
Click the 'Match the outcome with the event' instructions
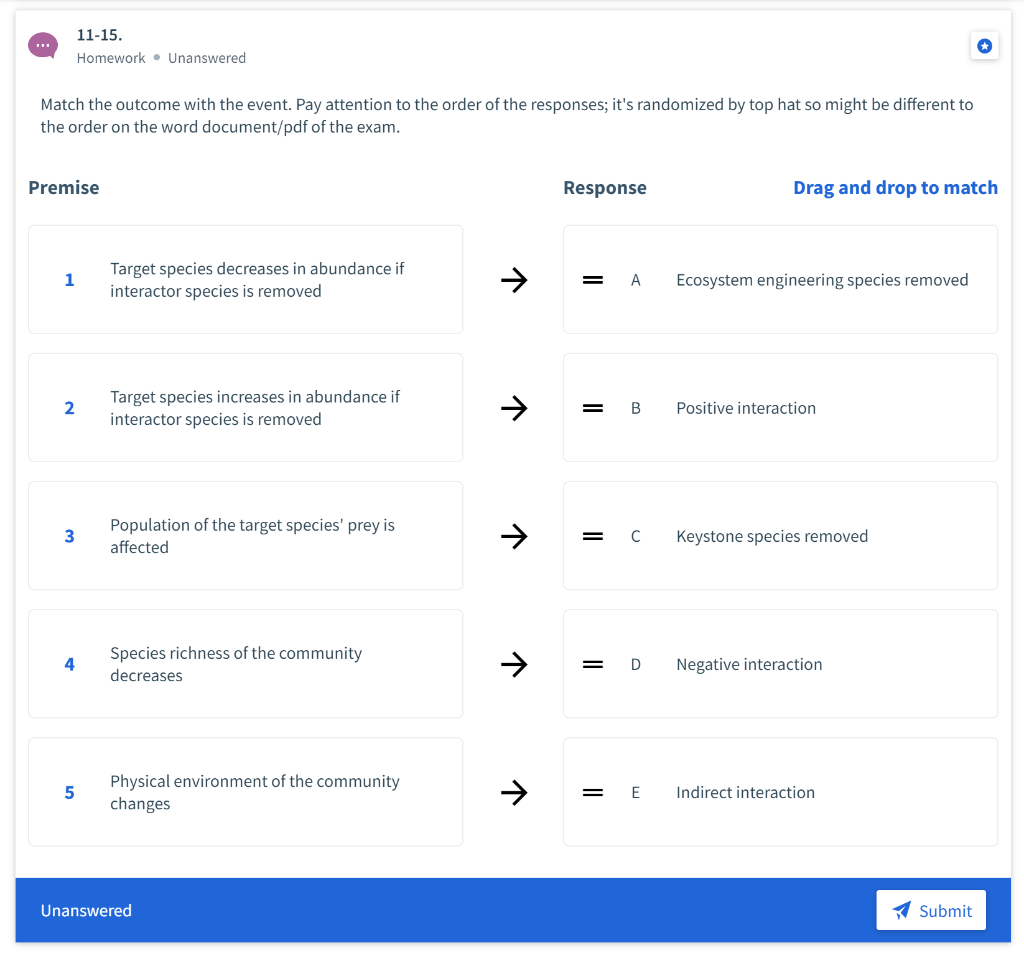(507, 116)
